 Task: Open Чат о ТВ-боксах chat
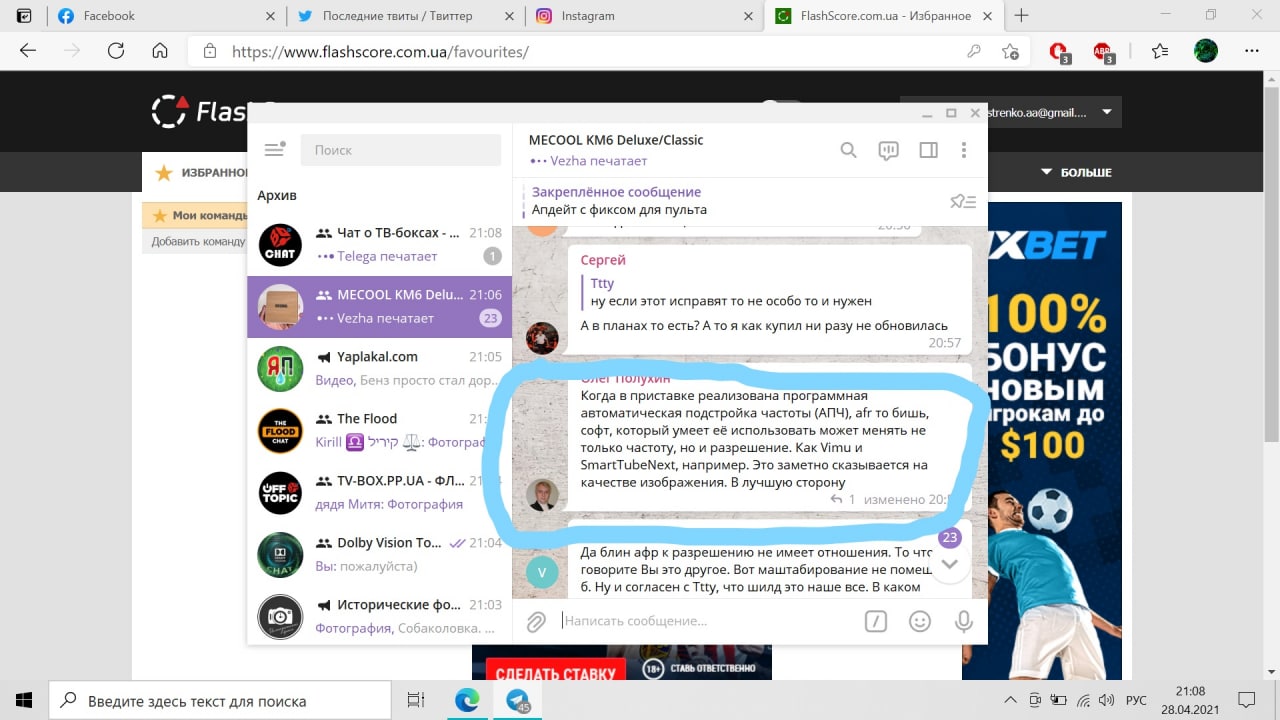(x=380, y=244)
